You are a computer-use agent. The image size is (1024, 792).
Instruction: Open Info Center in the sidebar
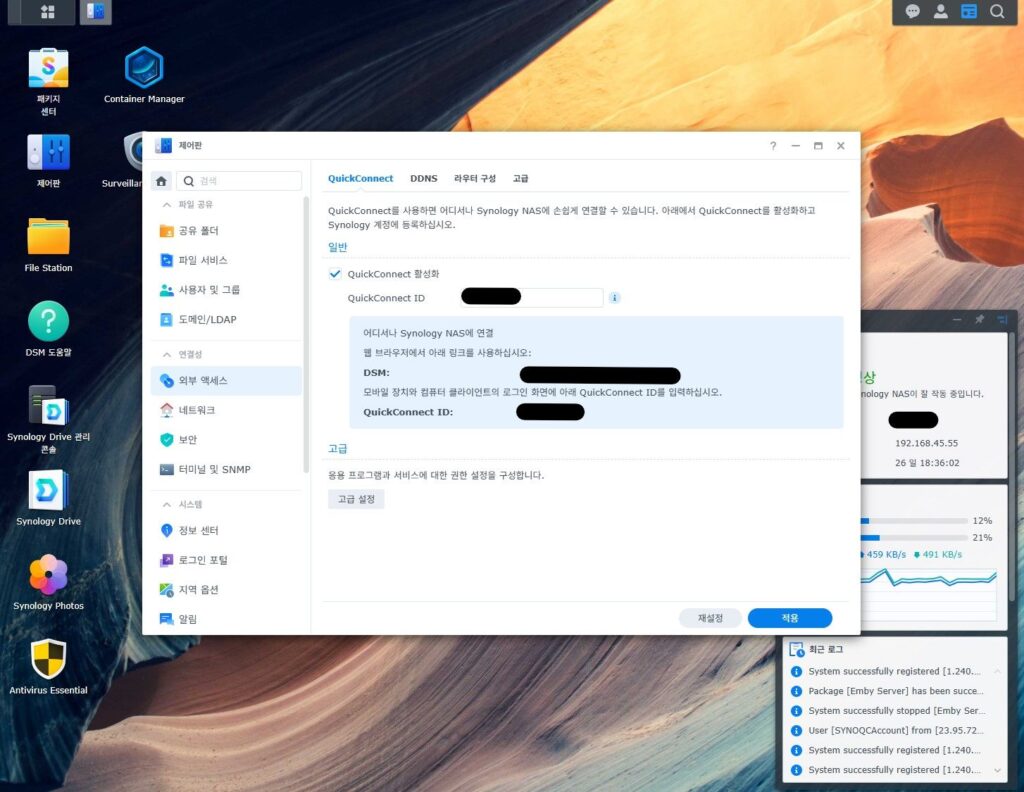[x=226, y=530]
